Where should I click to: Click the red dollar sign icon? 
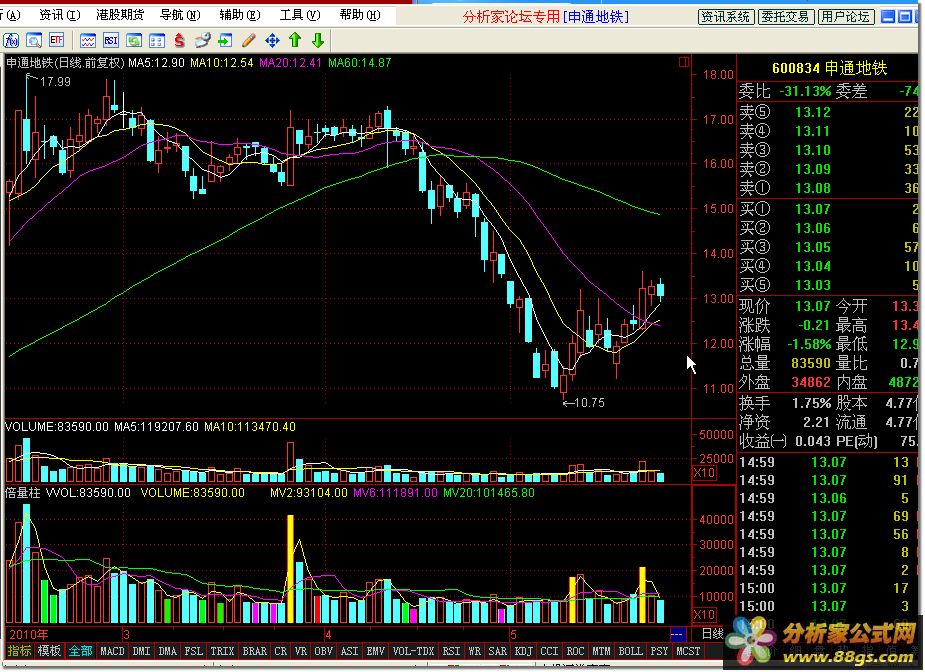click(x=180, y=40)
